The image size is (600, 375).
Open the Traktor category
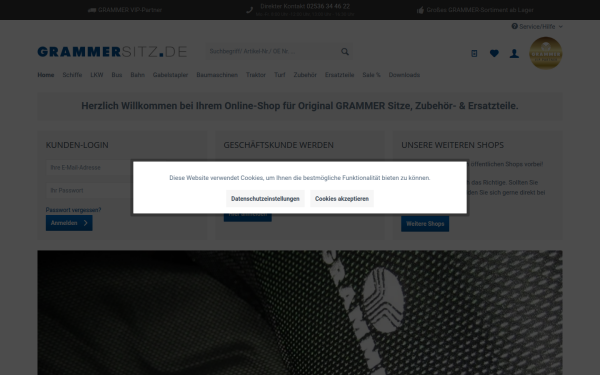point(256,75)
